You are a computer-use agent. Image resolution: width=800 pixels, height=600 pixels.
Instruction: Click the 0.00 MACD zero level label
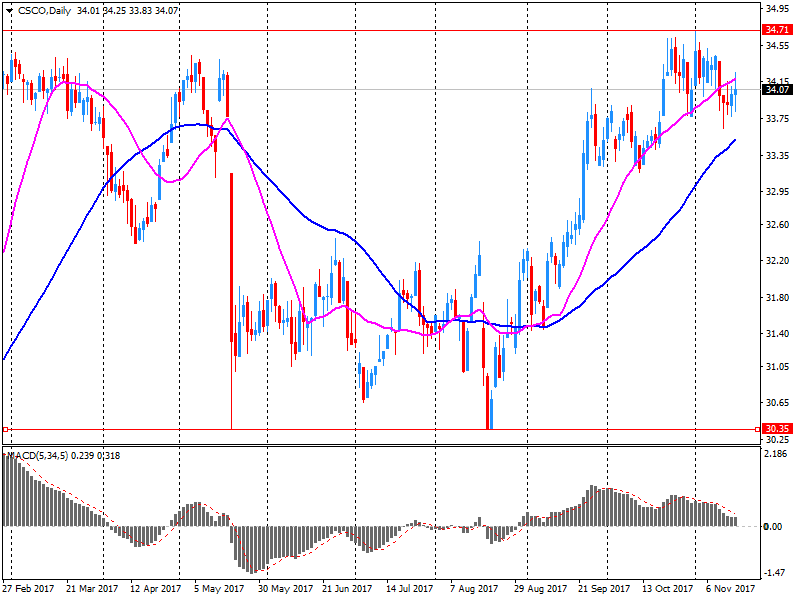tap(773, 527)
